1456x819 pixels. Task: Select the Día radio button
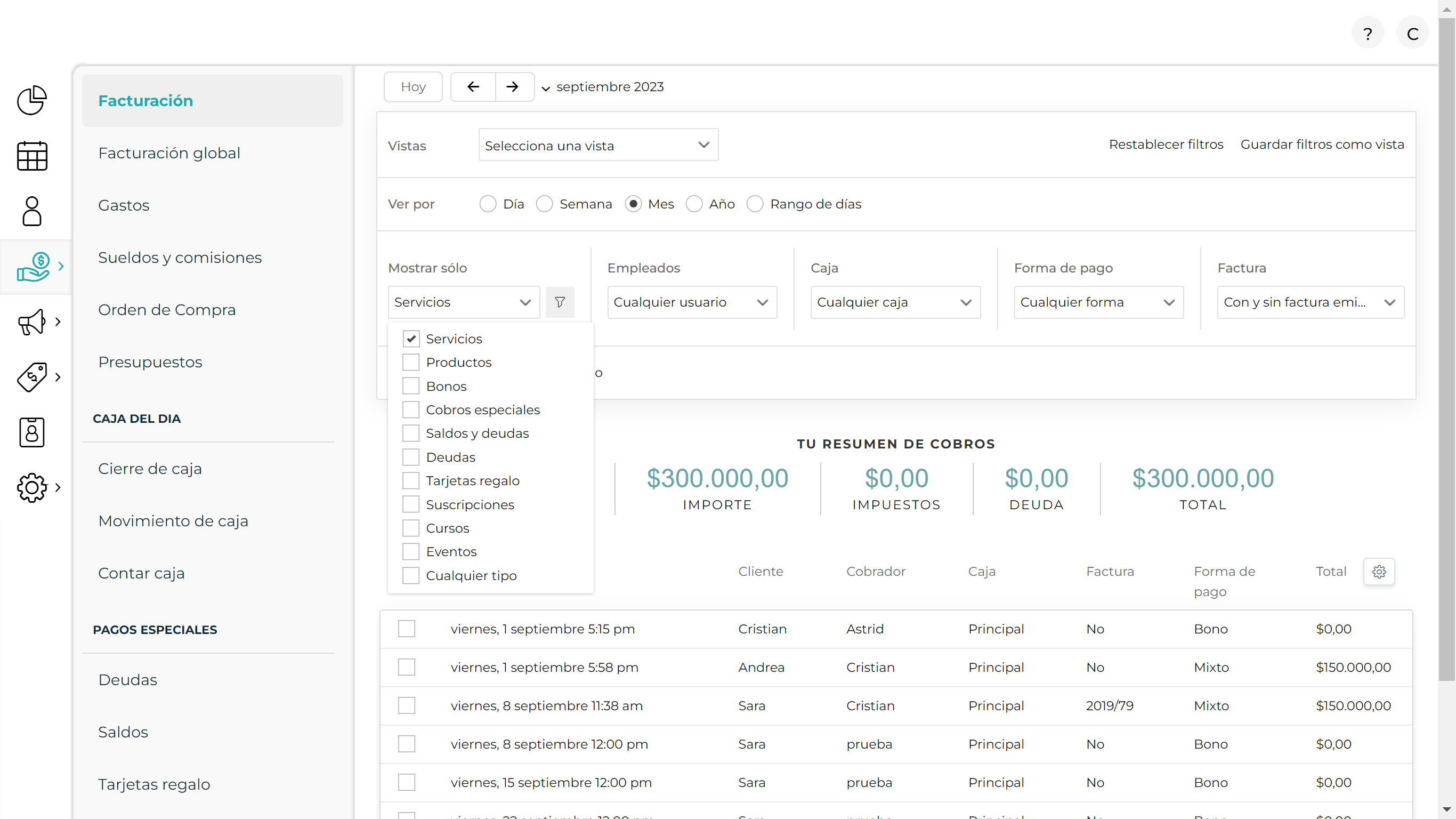[x=487, y=204]
